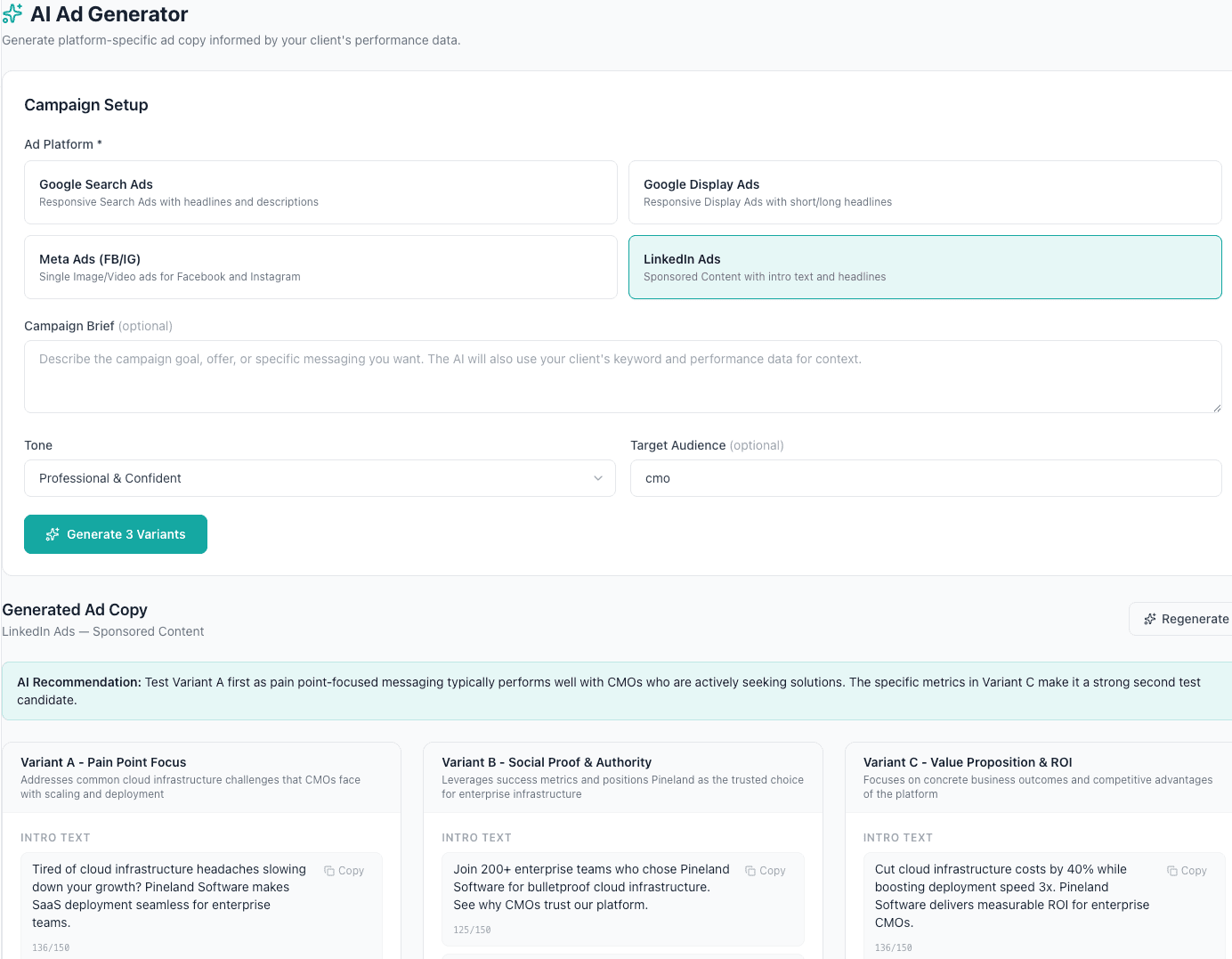
Task: Click the Campaign Brief resize handle corner
Action: (x=1216, y=407)
